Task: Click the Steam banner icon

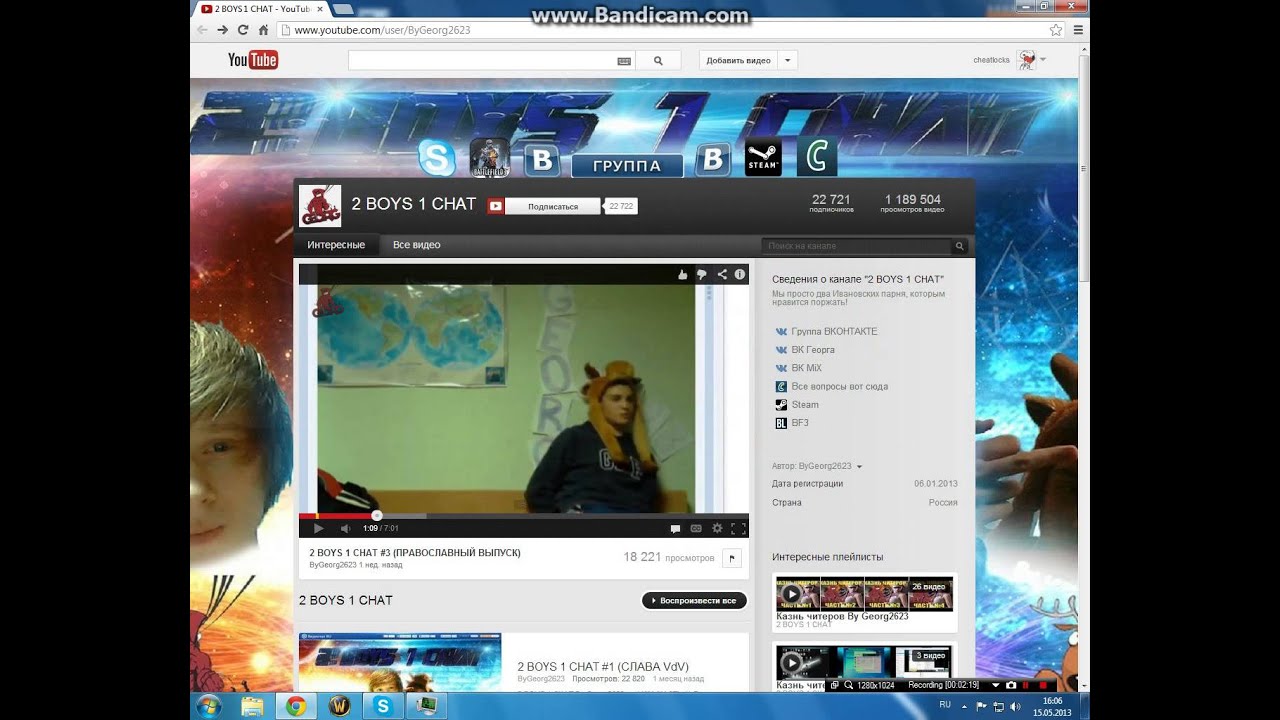Action: click(x=763, y=158)
